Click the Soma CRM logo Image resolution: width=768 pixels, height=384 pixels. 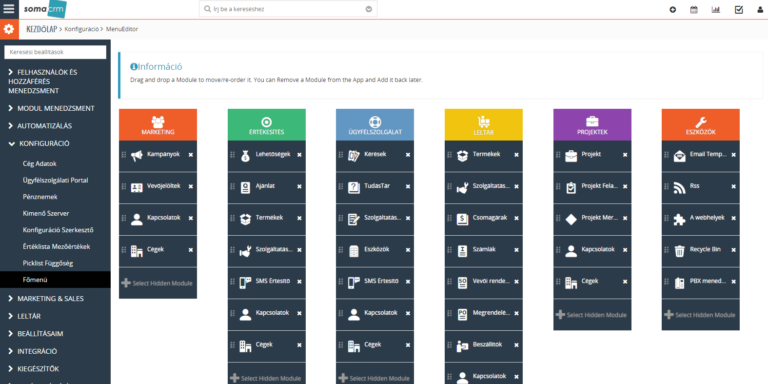tap(45, 9)
